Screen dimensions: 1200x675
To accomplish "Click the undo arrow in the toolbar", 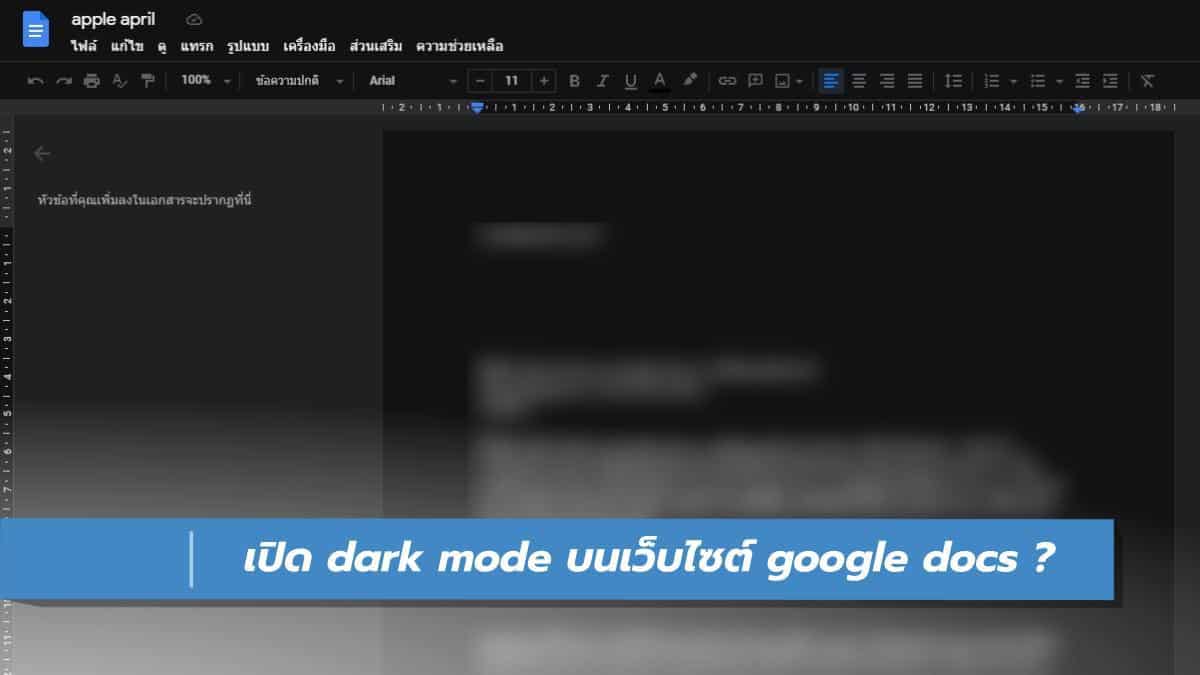I will tap(36, 81).
